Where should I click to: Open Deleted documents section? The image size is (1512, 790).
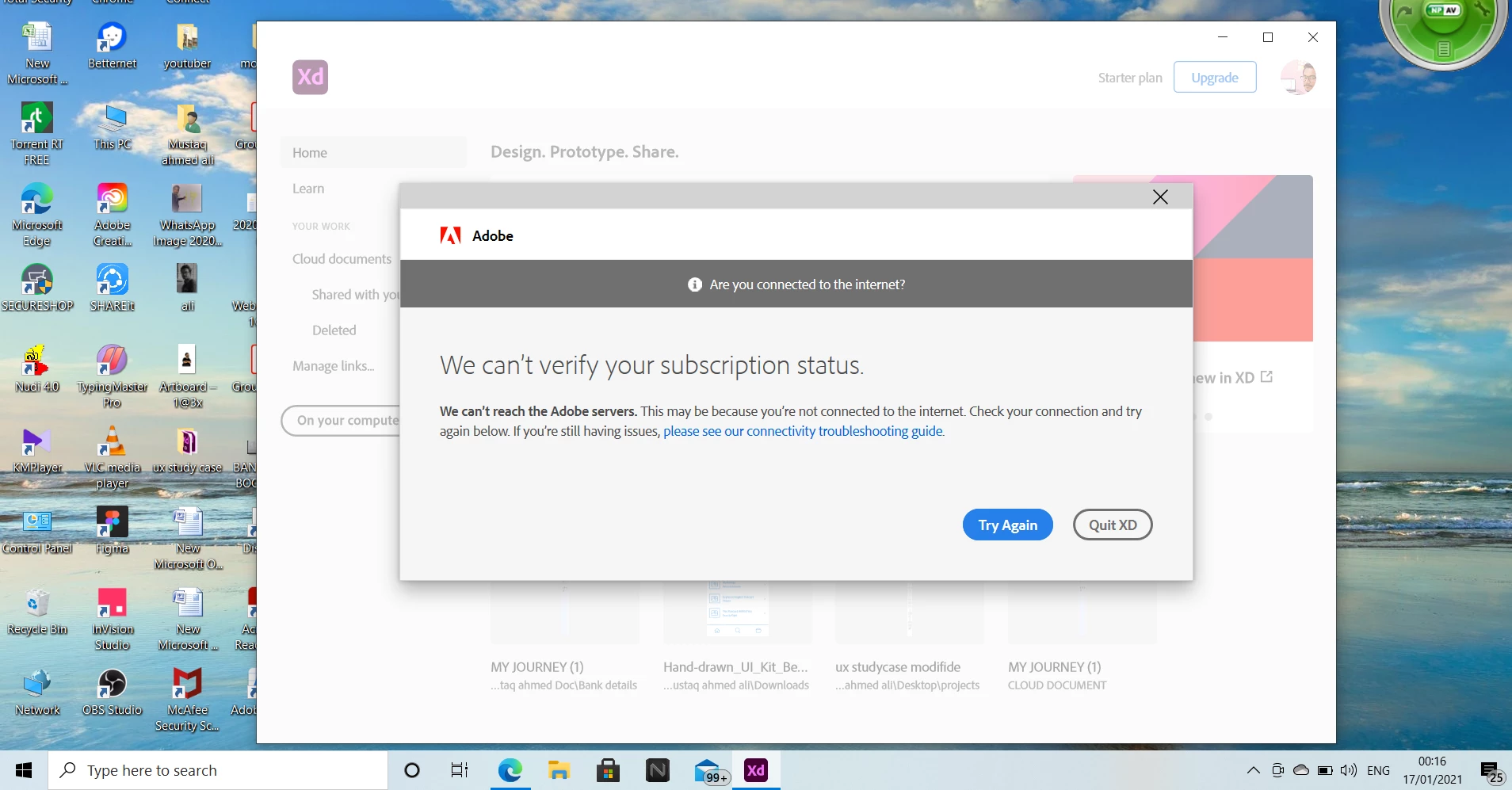pos(334,330)
